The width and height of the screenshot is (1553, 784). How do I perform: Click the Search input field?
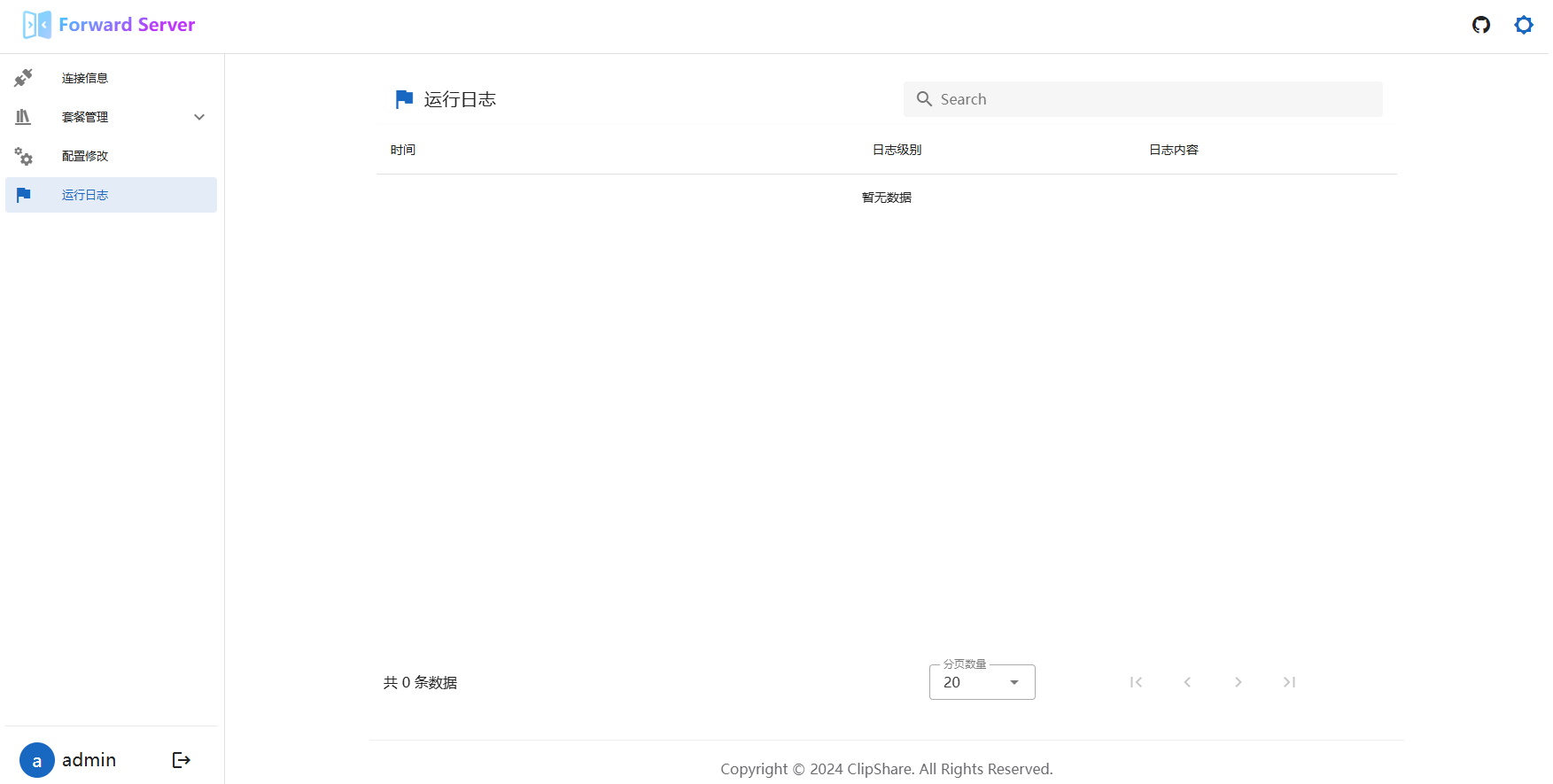coord(1152,99)
